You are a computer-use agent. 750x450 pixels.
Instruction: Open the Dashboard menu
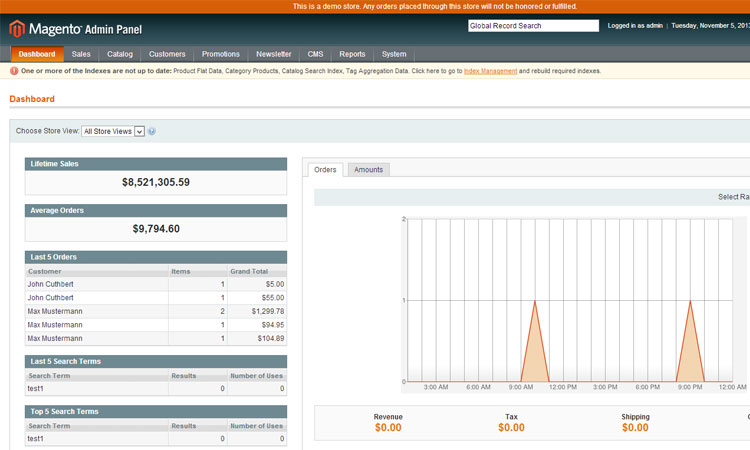(37, 54)
